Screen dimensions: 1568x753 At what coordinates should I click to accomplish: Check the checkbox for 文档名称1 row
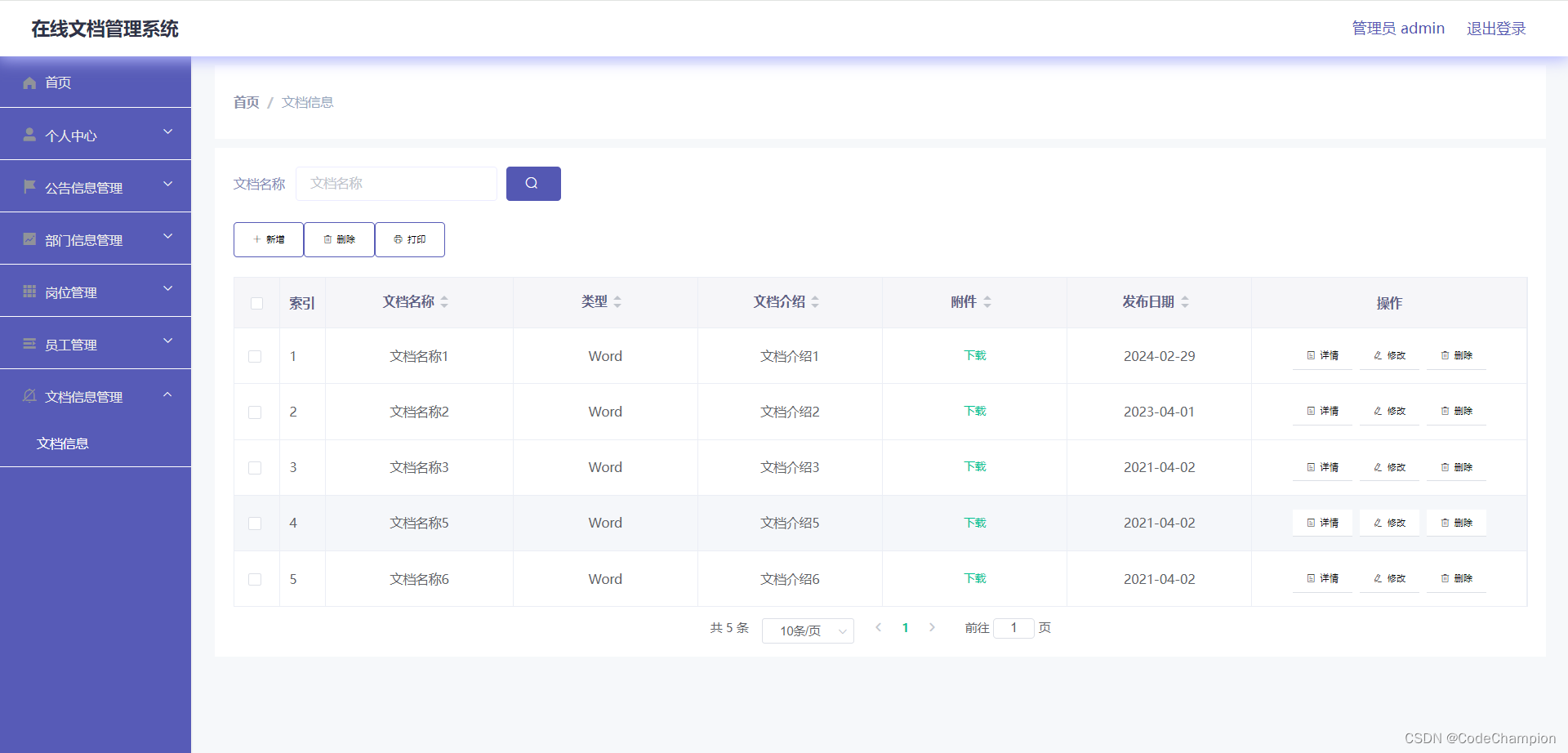pos(255,356)
